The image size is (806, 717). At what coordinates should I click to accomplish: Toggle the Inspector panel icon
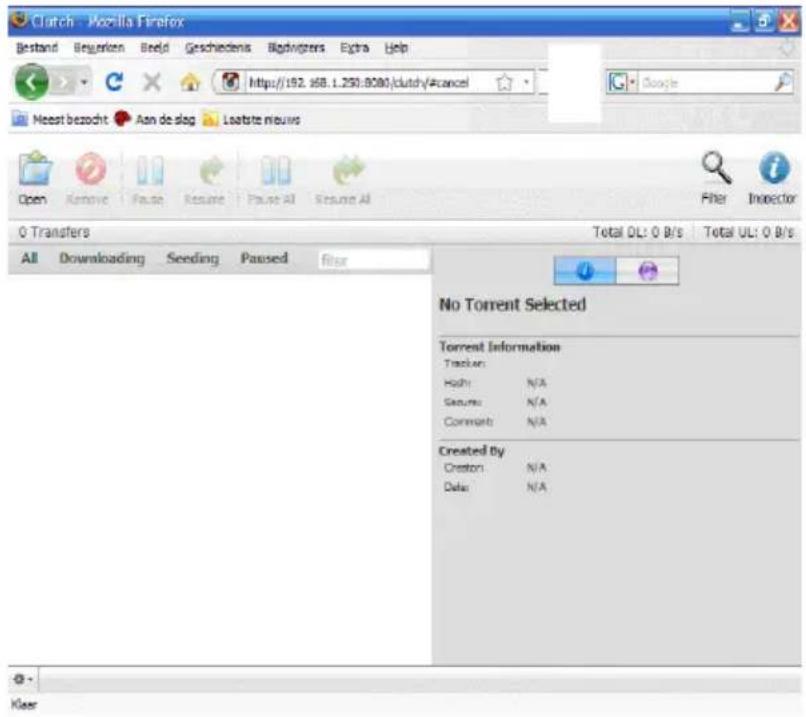click(774, 168)
